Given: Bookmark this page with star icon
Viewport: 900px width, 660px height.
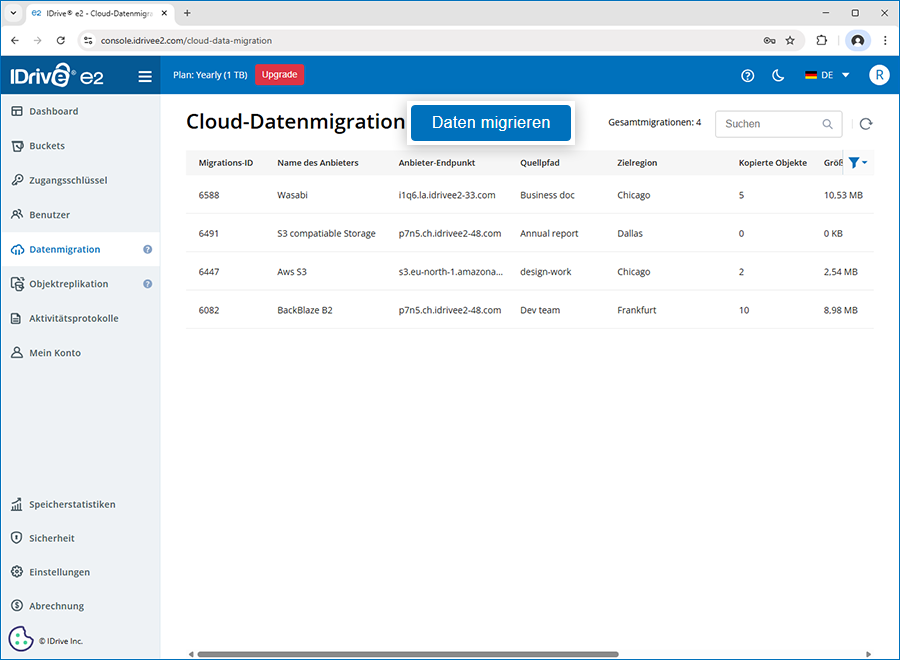Looking at the screenshot, I should pyautogui.click(x=790, y=41).
